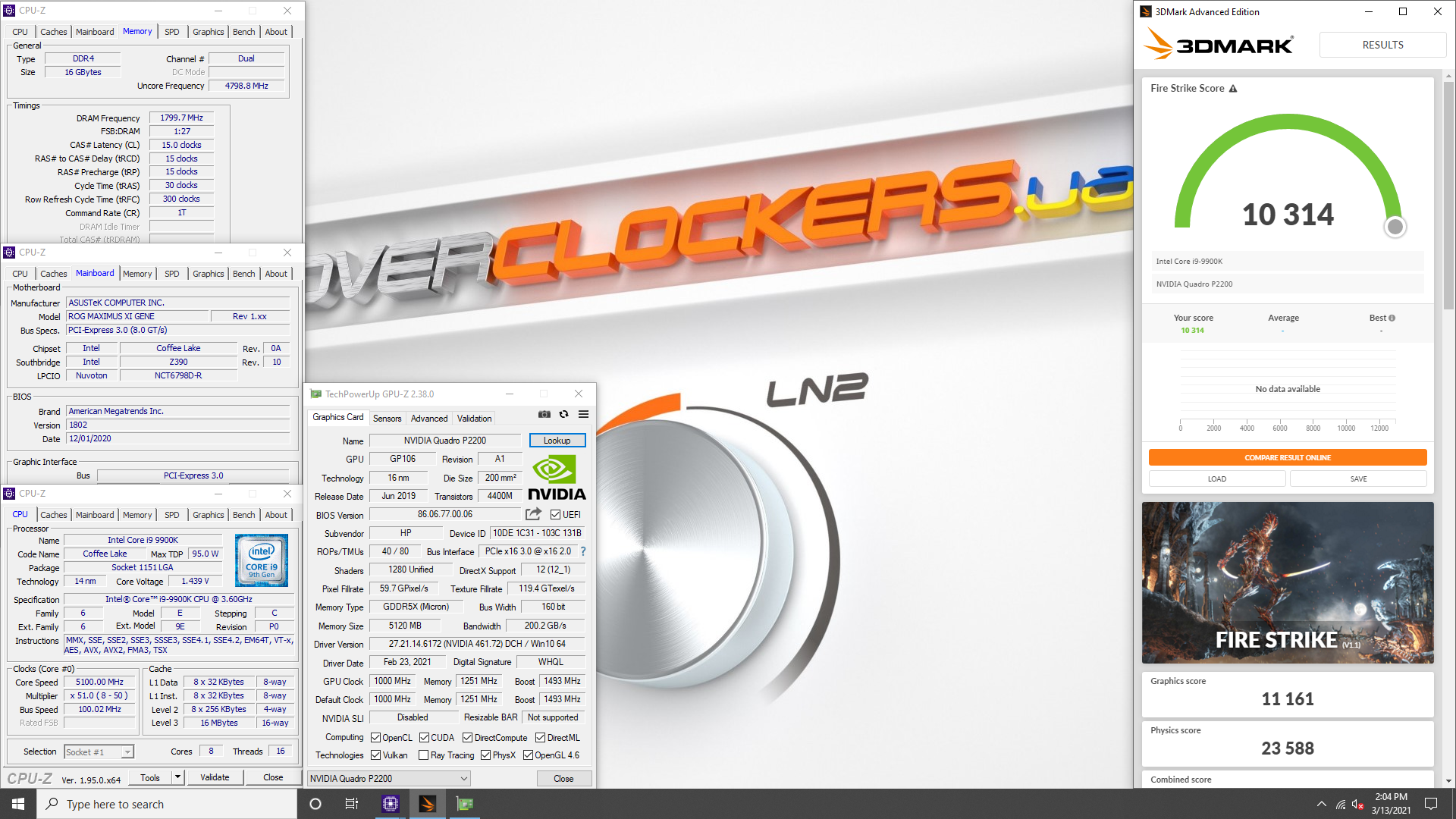Viewport: 1456px width, 819px height.
Task: Open the GPU-Z hamburger menu
Action: pyautogui.click(x=583, y=414)
